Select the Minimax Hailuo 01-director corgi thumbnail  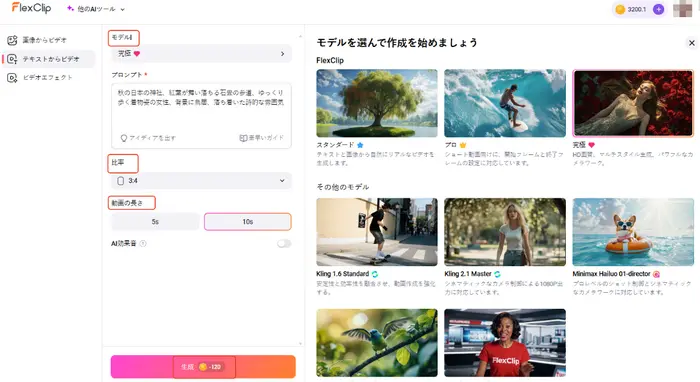pos(633,232)
